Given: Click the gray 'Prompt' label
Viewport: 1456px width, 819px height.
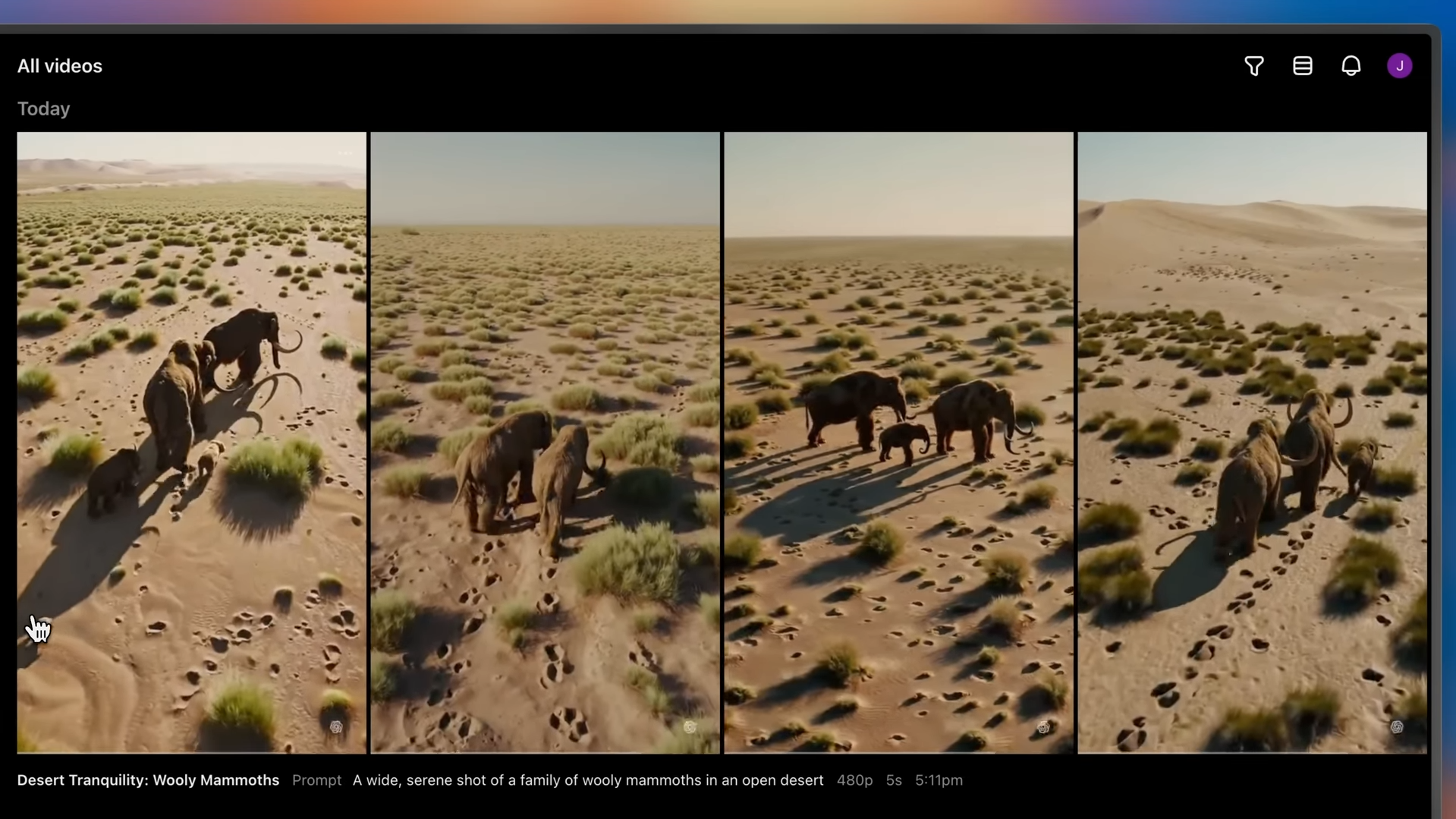Looking at the screenshot, I should (316, 780).
